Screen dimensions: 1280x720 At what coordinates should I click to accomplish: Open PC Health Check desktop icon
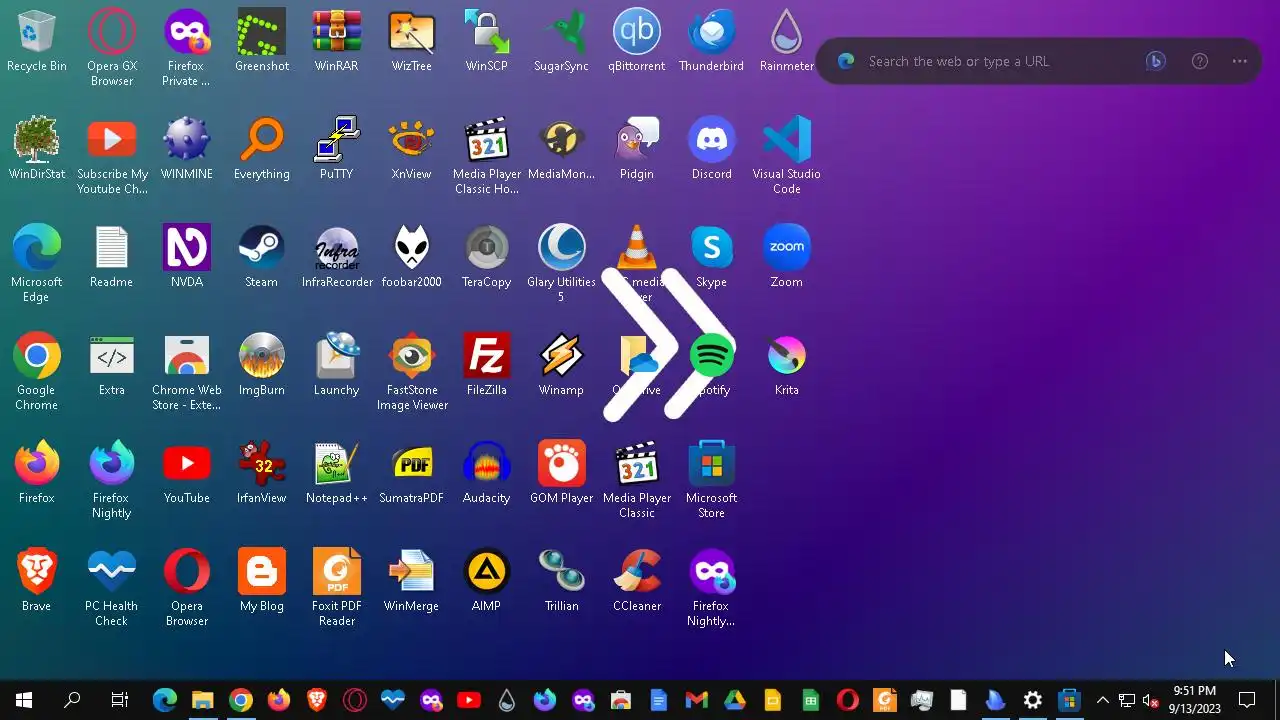pyautogui.click(x=111, y=588)
